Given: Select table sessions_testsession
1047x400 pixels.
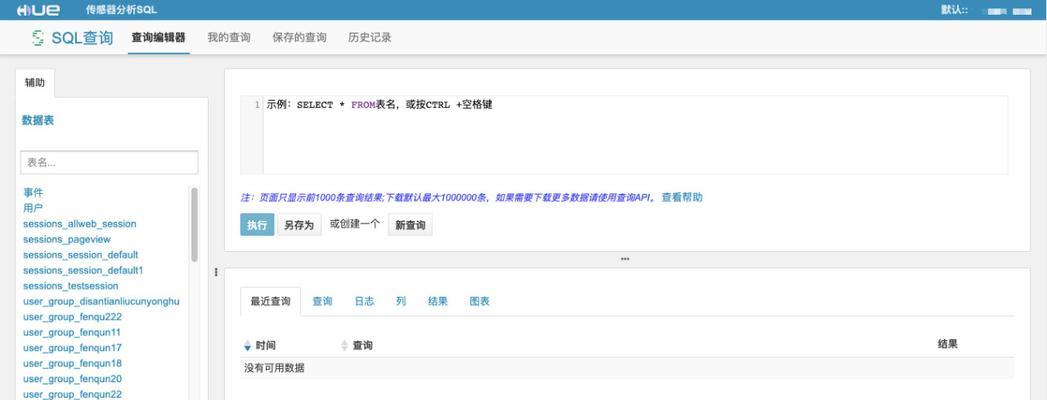Looking at the screenshot, I should [x=71, y=286].
